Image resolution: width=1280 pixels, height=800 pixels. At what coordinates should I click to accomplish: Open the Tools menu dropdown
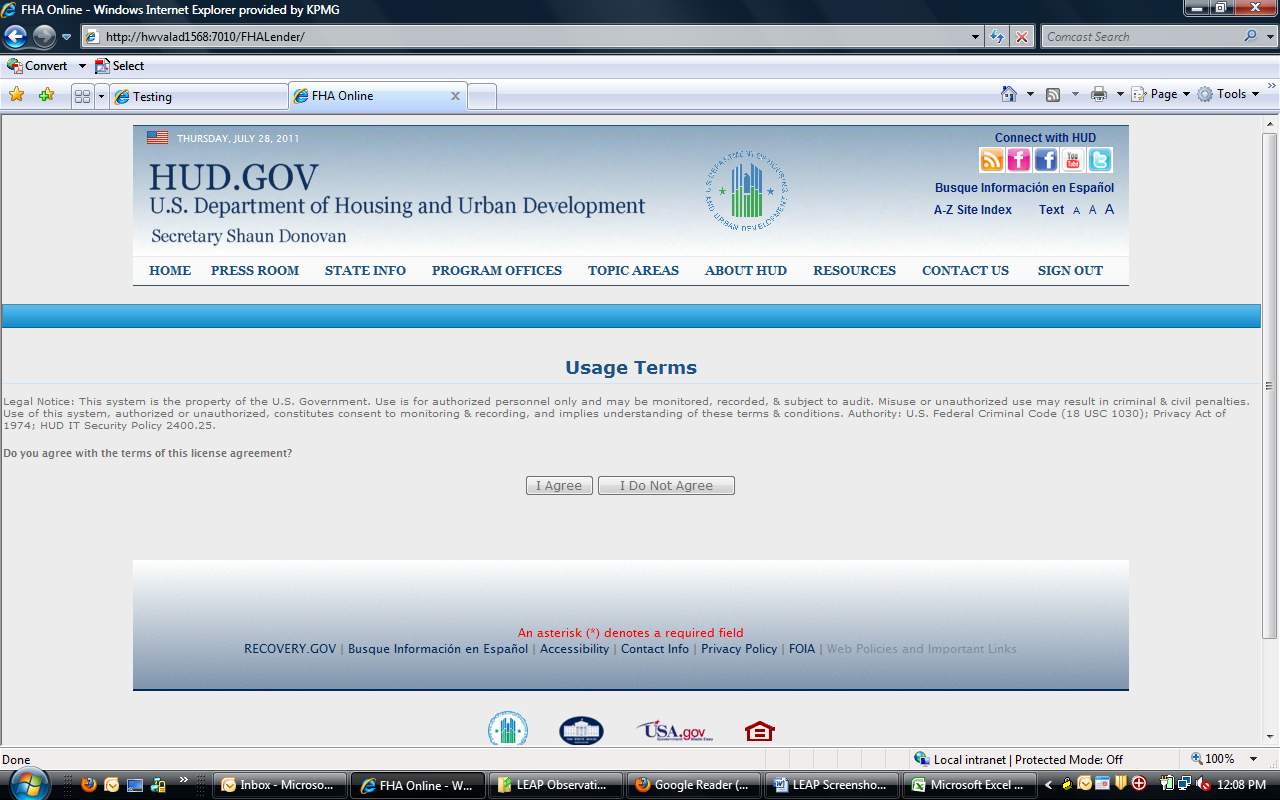(x=1228, y=94)
